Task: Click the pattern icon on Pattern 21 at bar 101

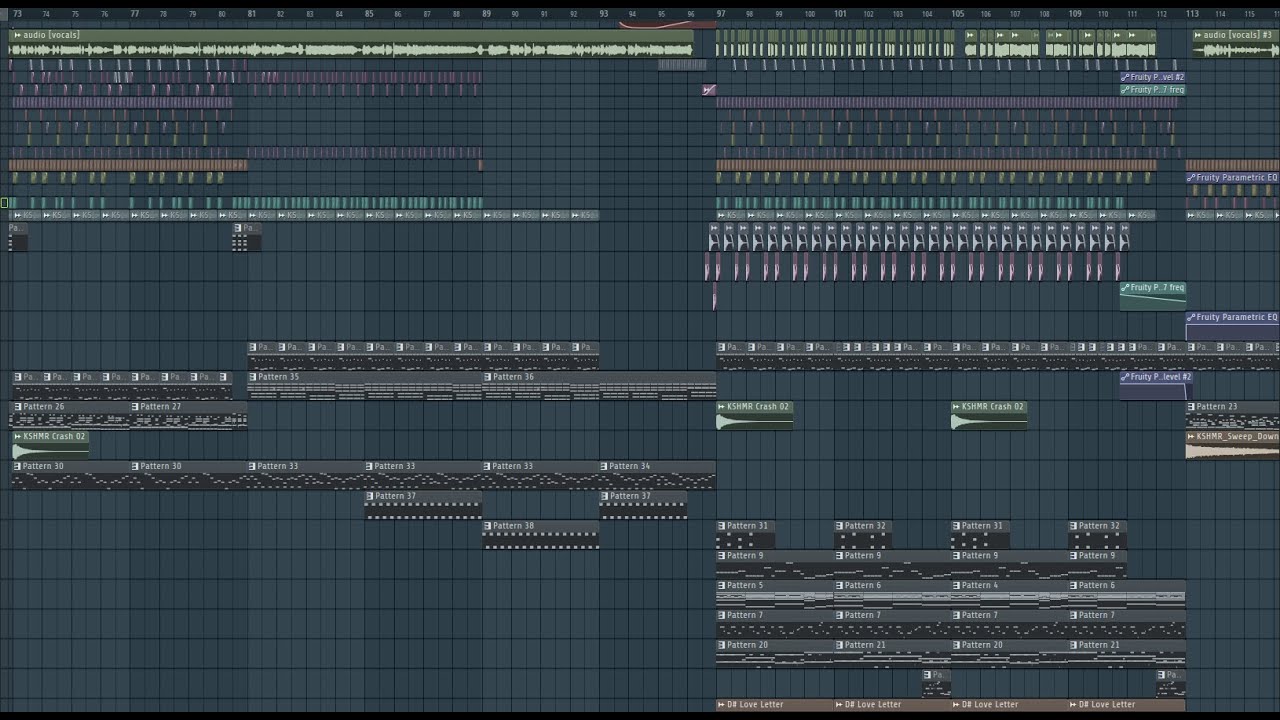Action: [840, 645]
